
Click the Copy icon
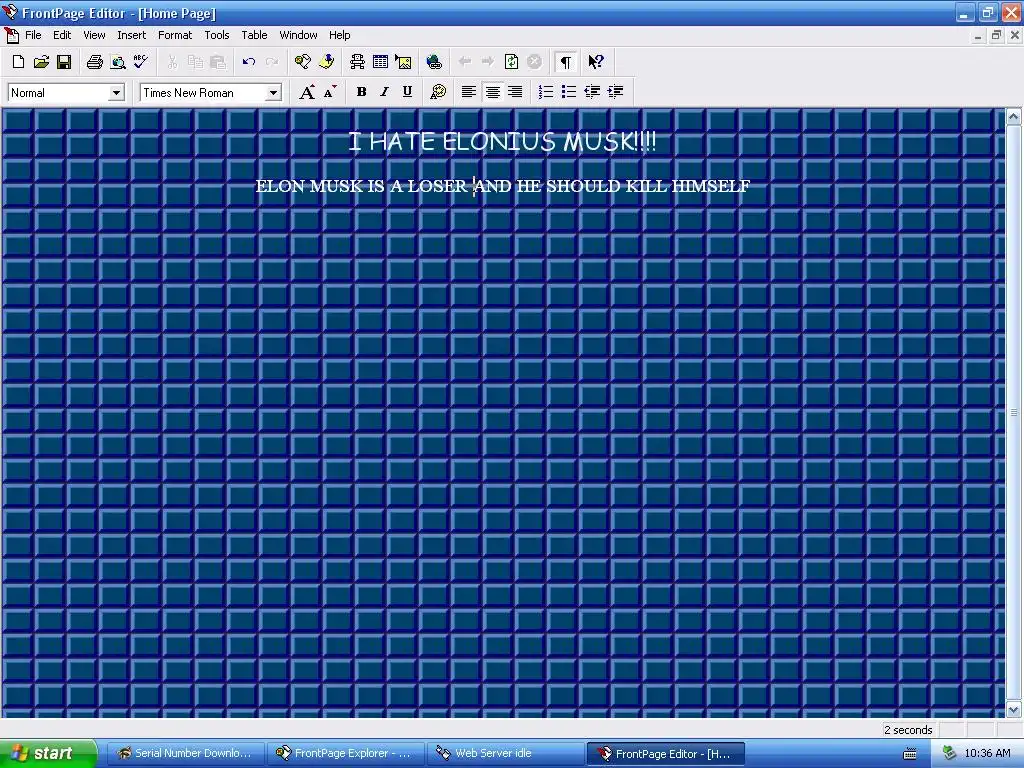pos(195,62)
